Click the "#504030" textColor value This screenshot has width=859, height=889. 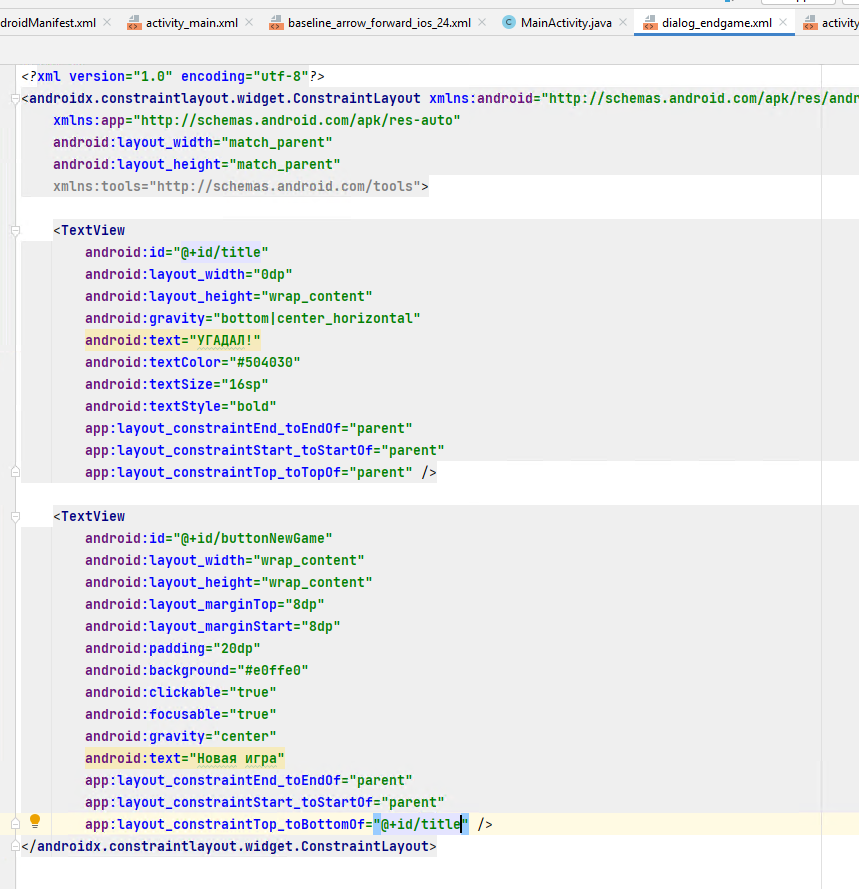tap(265, 362)
